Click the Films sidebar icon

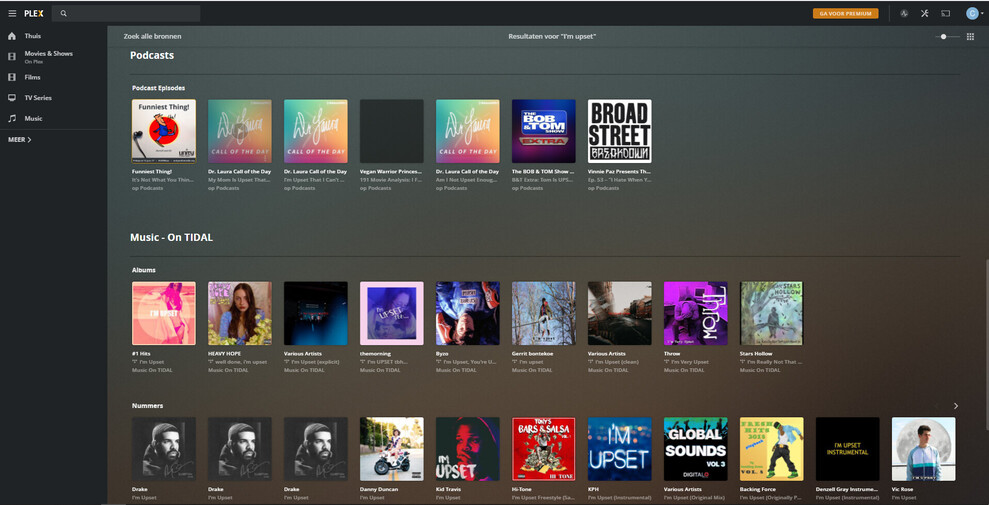point(11,77)
